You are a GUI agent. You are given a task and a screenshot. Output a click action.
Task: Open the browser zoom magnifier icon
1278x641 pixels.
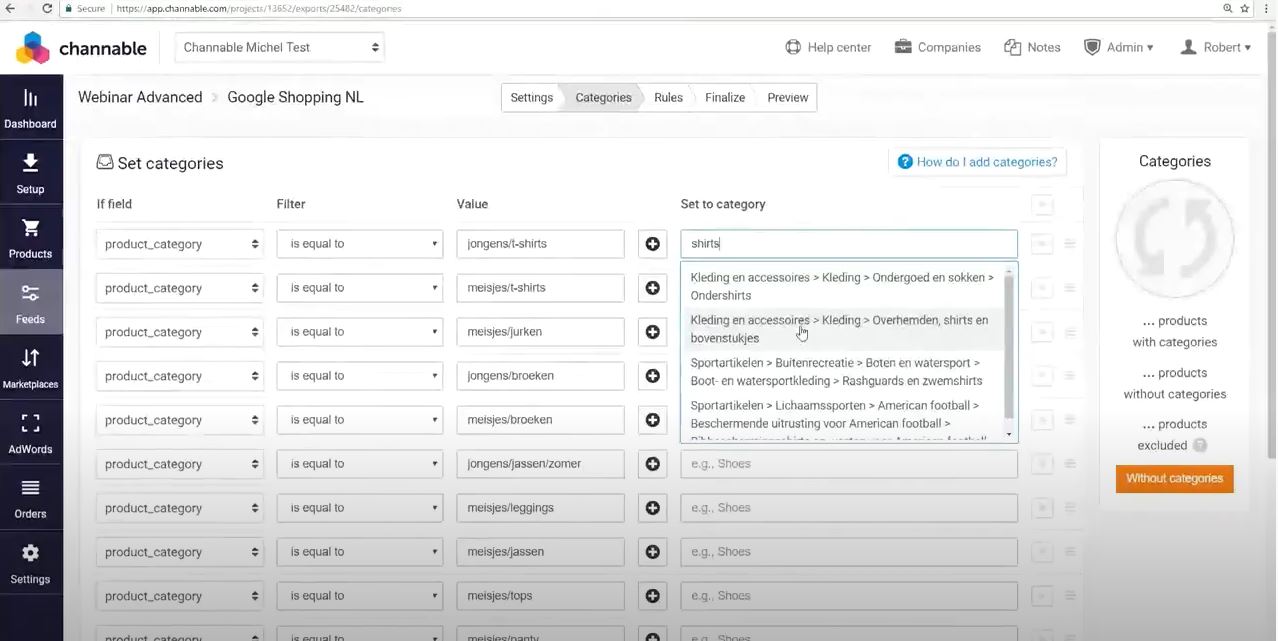pos(1227,8)
